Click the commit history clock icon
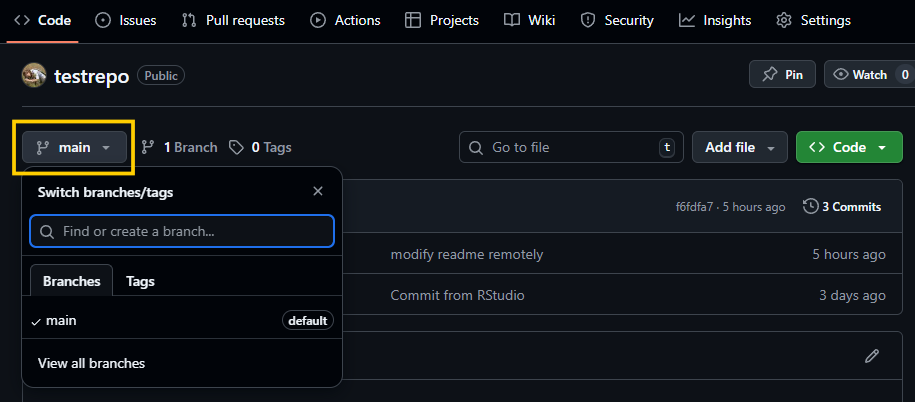The image size is (915, 402). pos(810,206)
